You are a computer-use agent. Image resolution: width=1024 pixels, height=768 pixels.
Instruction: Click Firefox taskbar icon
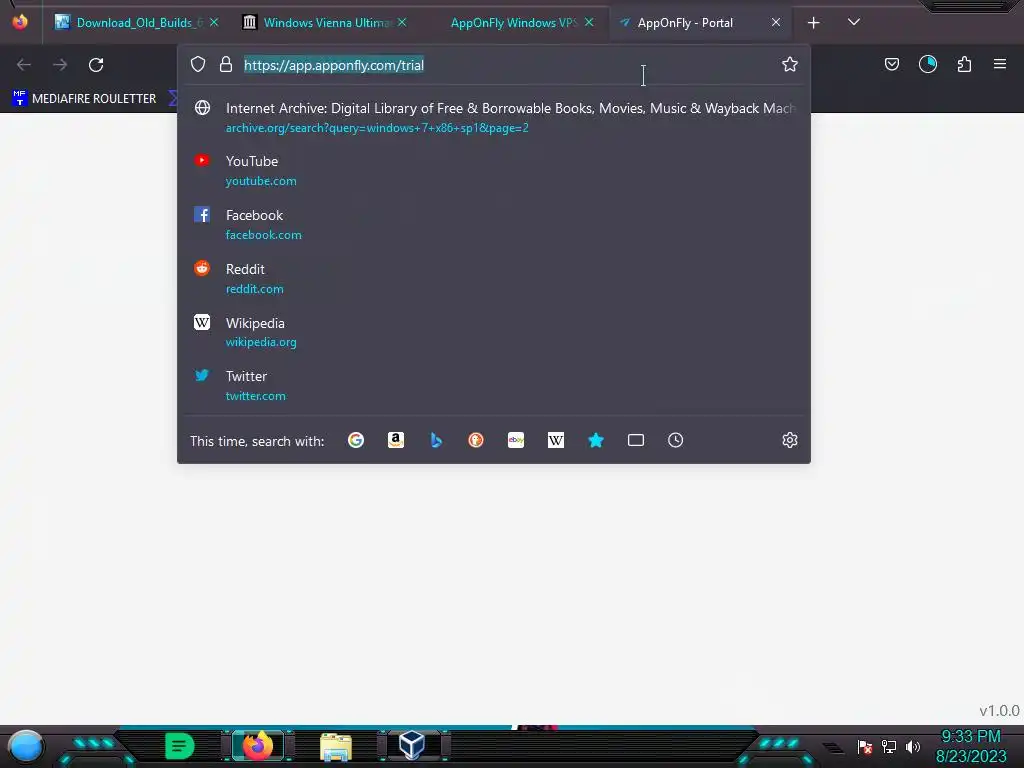pos(258,746)
